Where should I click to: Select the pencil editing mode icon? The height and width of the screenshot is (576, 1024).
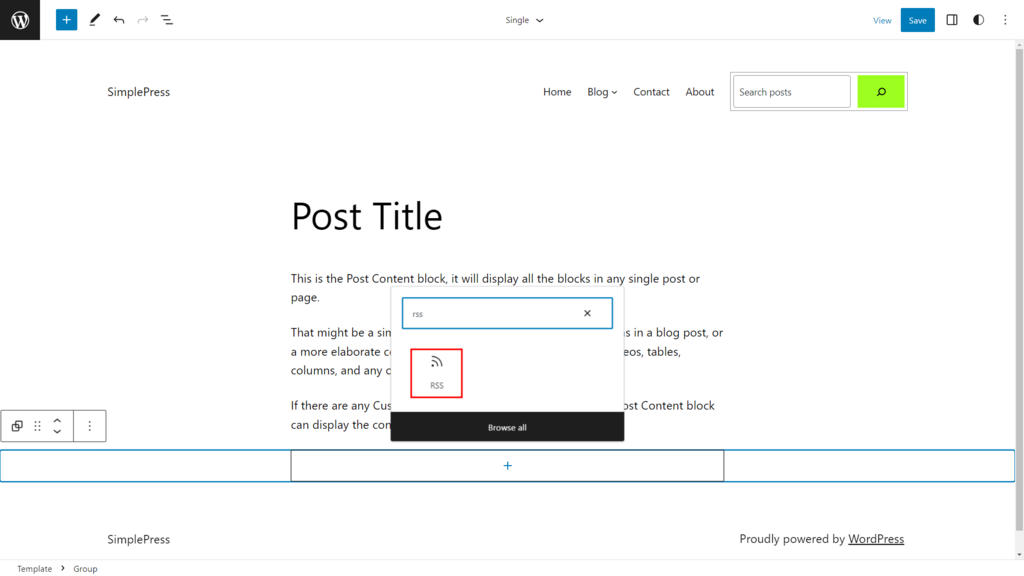(x=94, y=19)
